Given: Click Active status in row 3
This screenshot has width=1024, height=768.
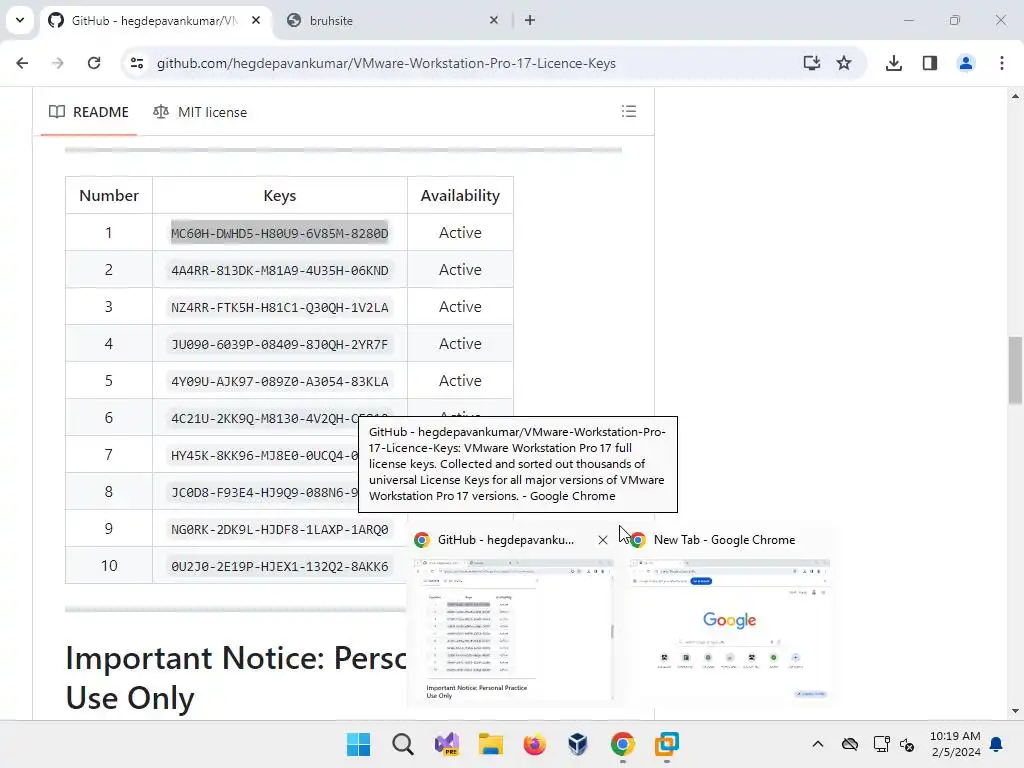Looking at the screenshot, I should (x=460, y=307).
